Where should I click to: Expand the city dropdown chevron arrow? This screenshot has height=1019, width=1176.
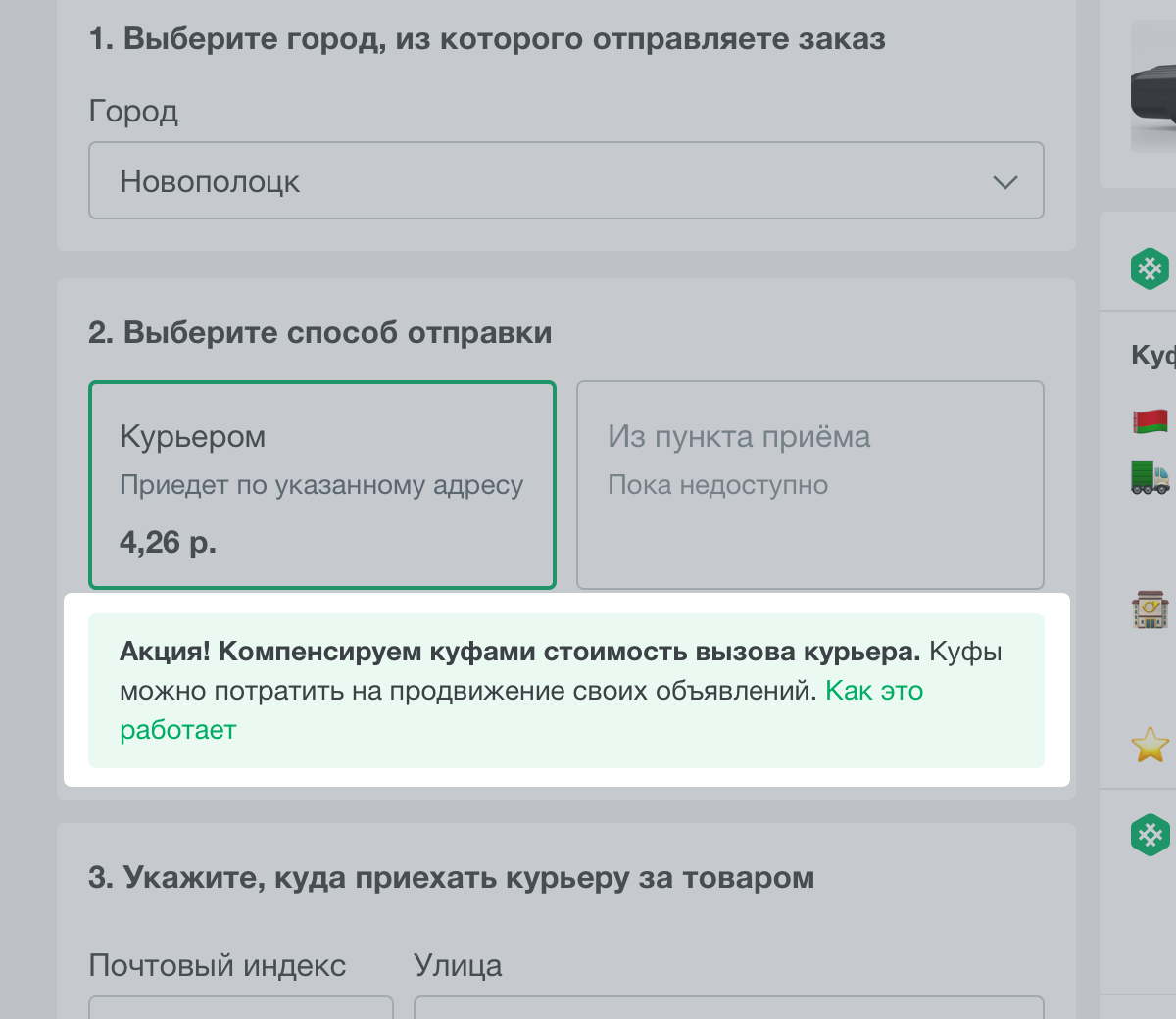coord(1004,182)
